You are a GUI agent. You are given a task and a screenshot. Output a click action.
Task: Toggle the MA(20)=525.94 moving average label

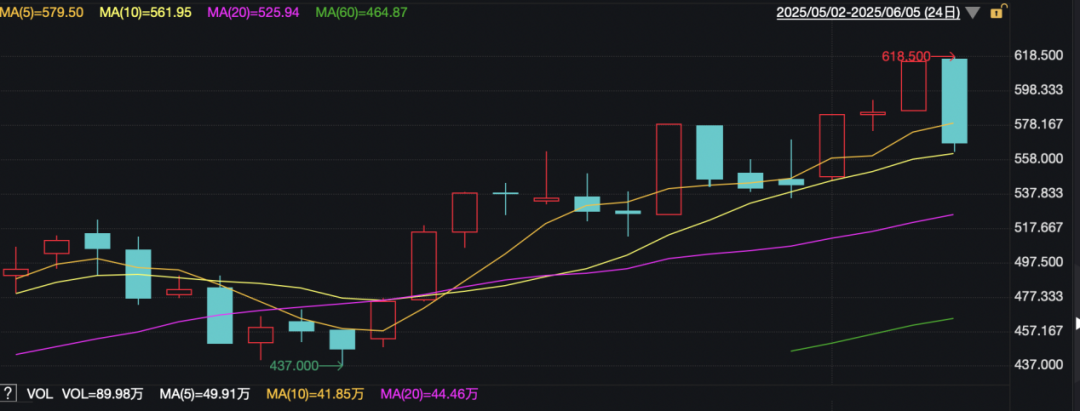(x=253, y=12)
